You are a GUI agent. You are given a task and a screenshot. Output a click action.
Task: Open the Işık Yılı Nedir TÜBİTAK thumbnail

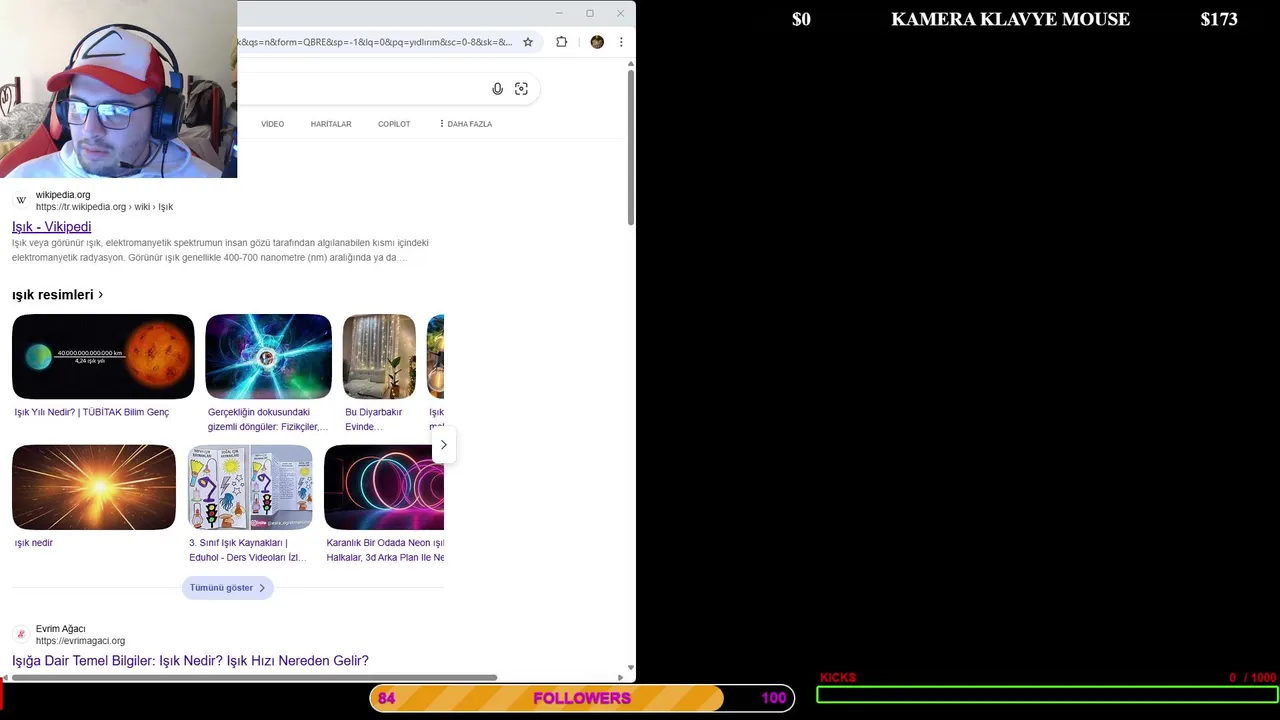(x=103, y=357)
